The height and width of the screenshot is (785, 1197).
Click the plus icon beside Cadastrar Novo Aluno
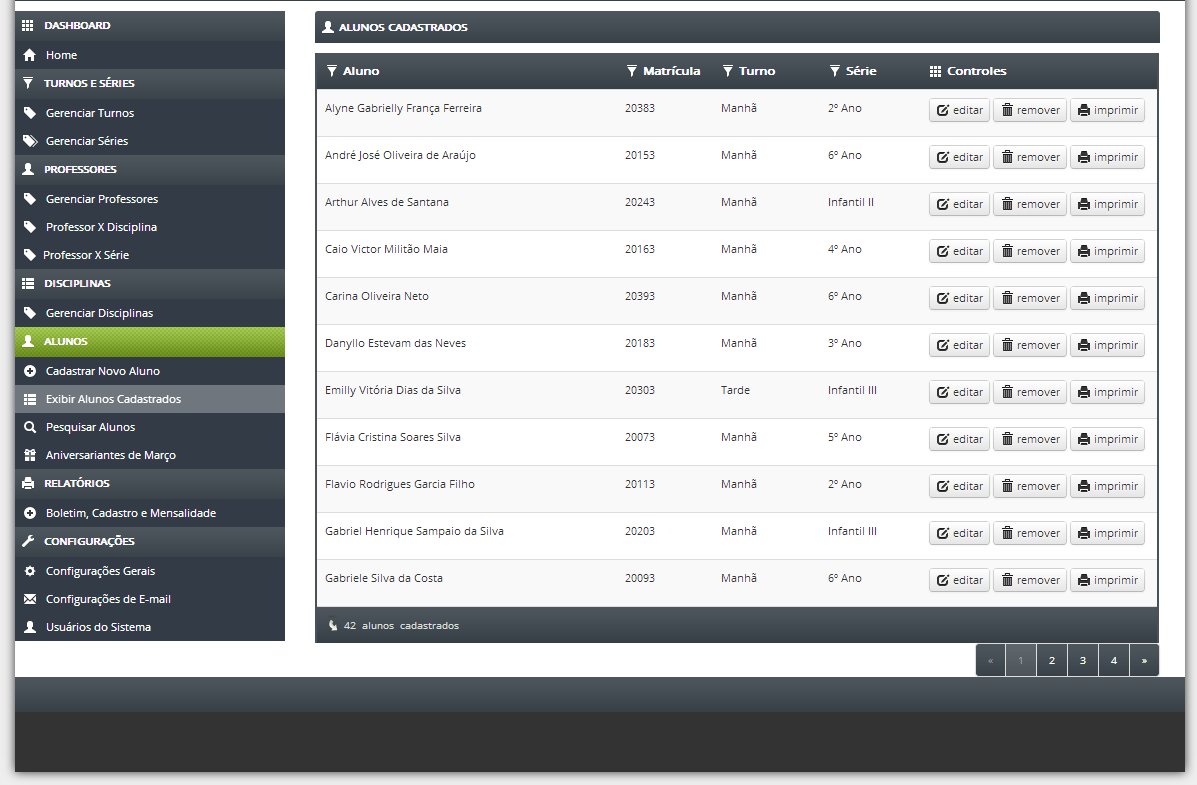(30, 371)
